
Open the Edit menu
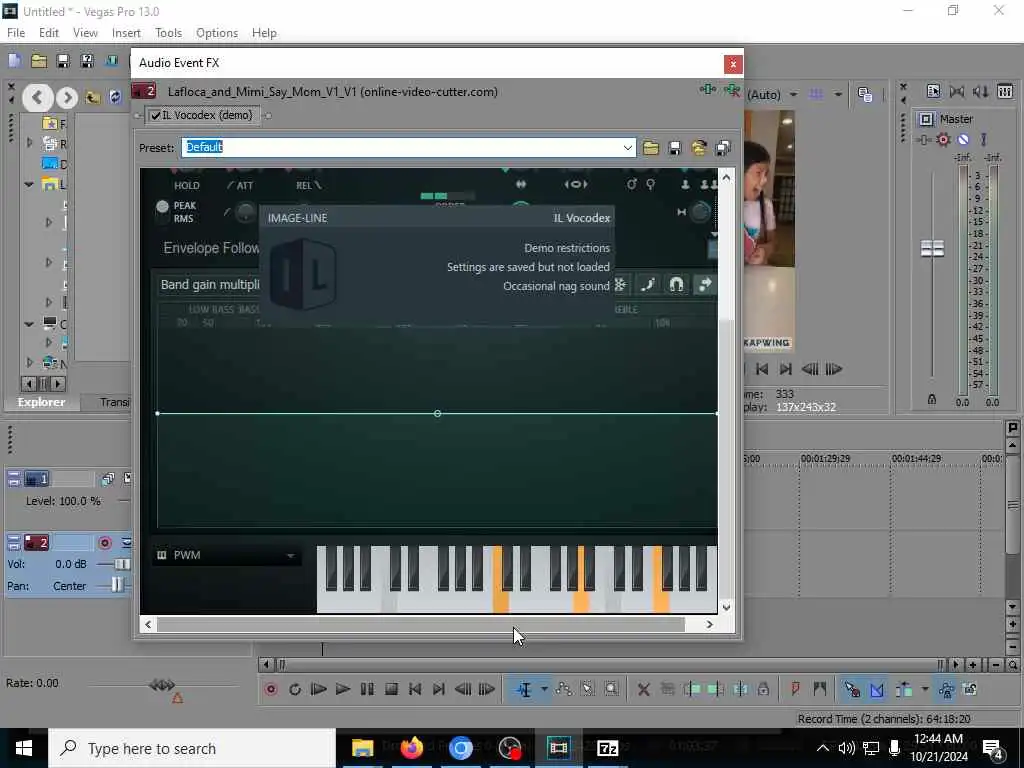point(49,33)
